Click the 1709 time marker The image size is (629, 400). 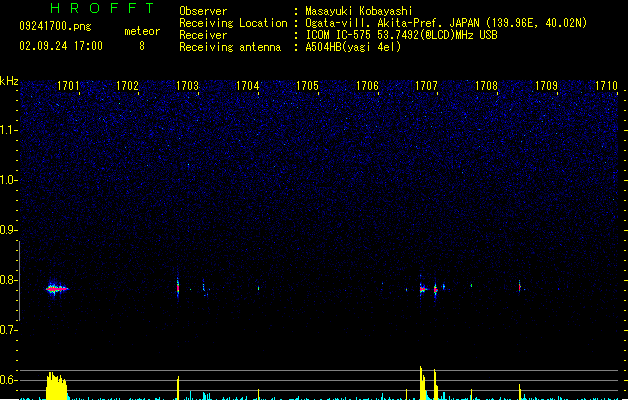click(x=546, y=86)
